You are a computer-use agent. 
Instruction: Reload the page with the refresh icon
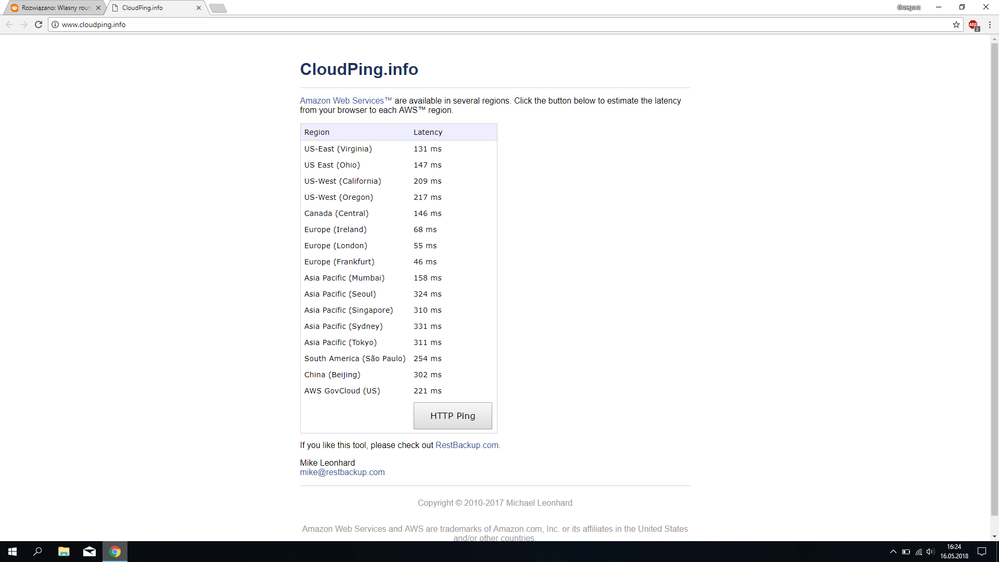(x=38, y=24)
